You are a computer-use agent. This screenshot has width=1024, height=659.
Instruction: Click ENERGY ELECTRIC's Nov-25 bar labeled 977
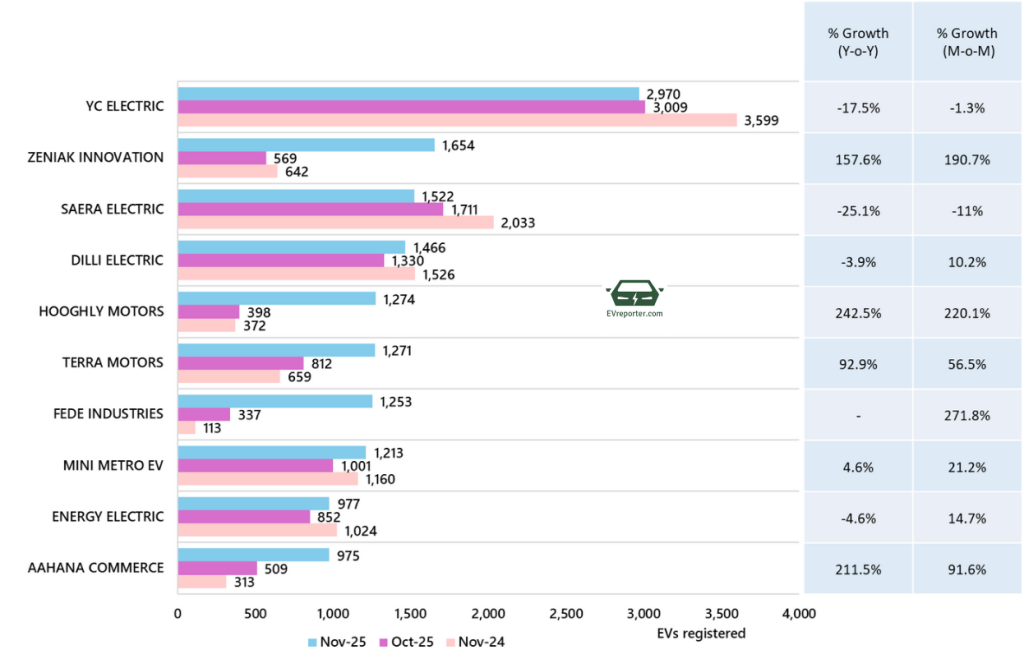(x=253, y=504)
